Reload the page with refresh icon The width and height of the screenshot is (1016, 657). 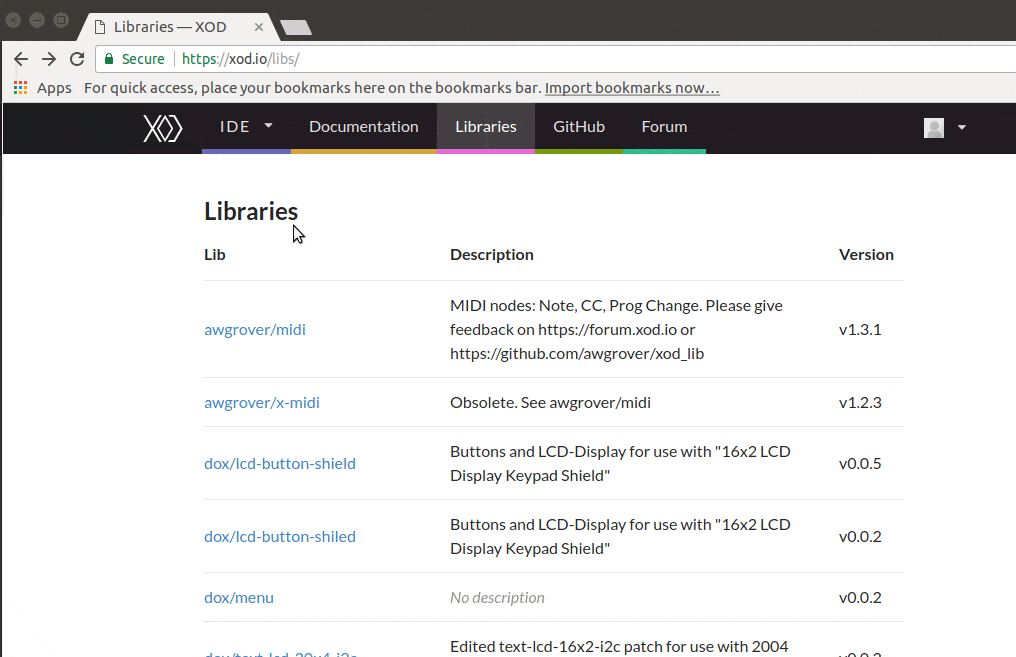coord(77,59)
